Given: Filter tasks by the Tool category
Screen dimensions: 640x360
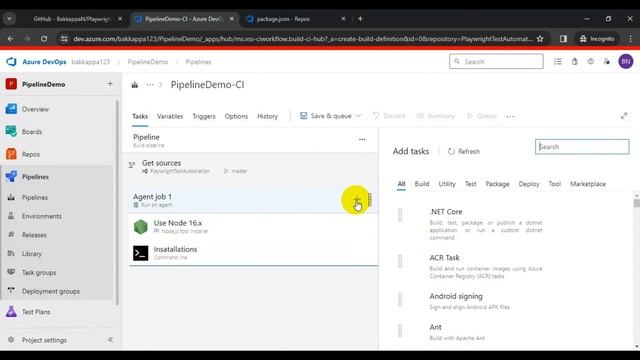Looking at the screenshot, I should (x=555, y=184).
